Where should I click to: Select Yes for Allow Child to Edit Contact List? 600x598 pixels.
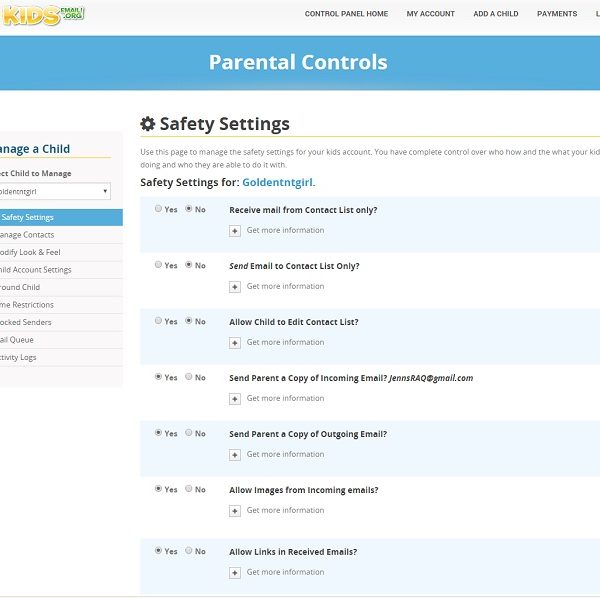(x=158, y=321)
